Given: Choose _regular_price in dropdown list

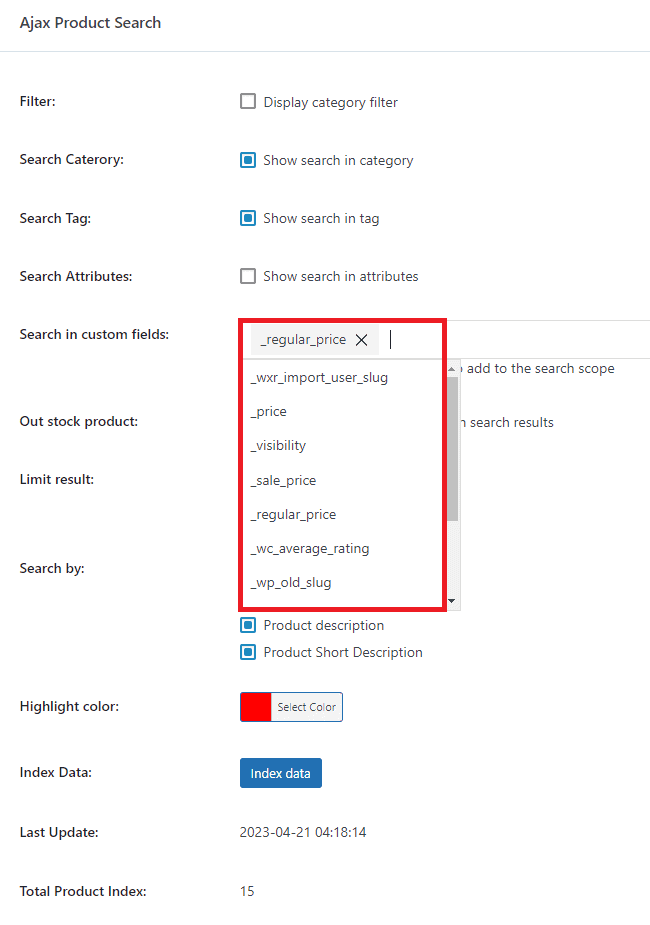Looking at the screenshot, I should 293,514.
